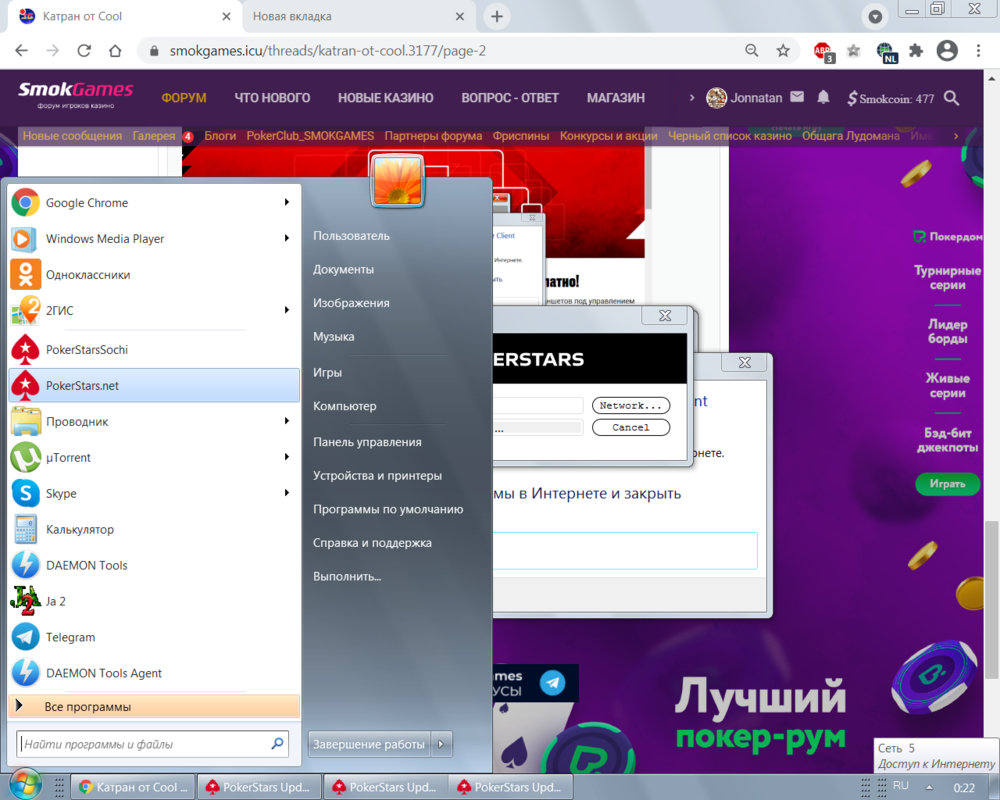
Task: Open shutdown options arrow
Action: pos(441,744)
